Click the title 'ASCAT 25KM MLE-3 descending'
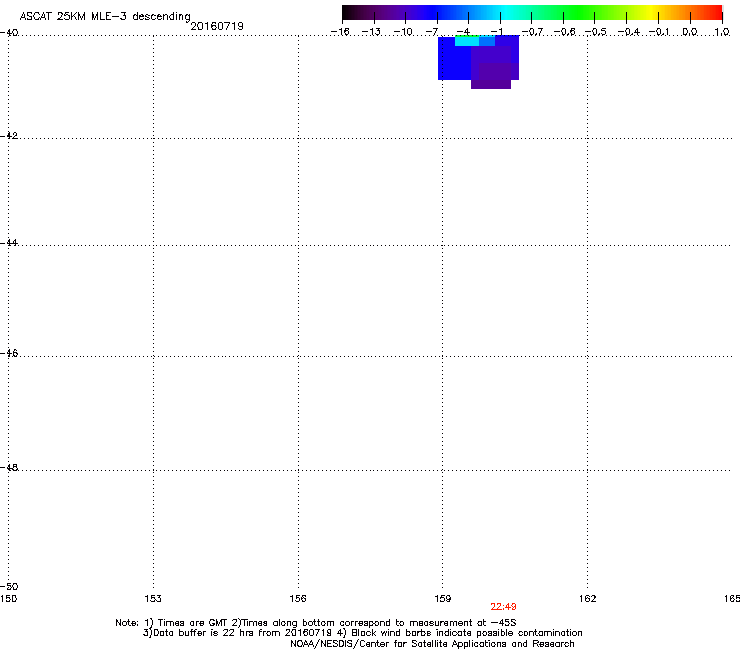740x650 pixels. pos(105,17)
